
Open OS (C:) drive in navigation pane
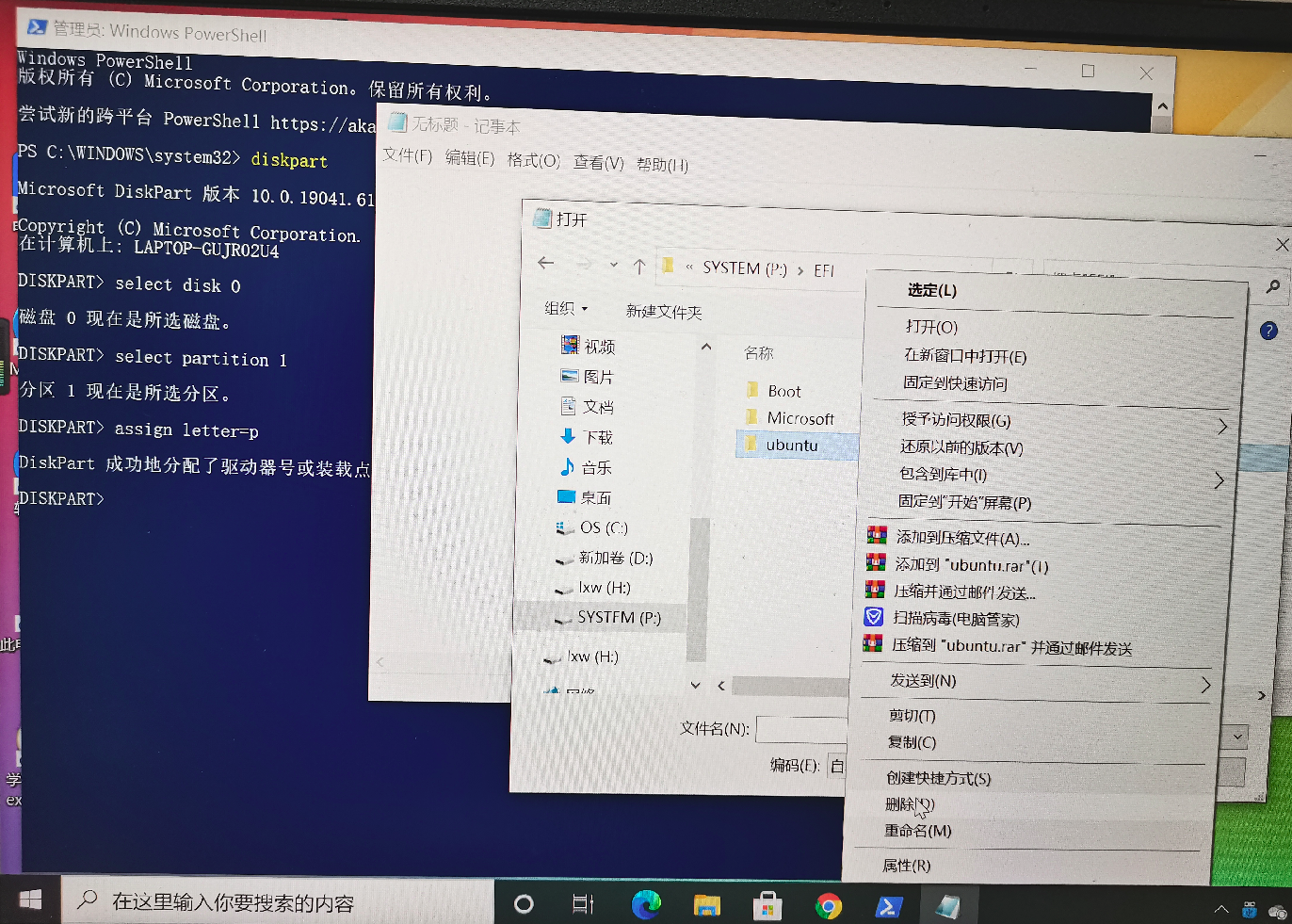591,527
